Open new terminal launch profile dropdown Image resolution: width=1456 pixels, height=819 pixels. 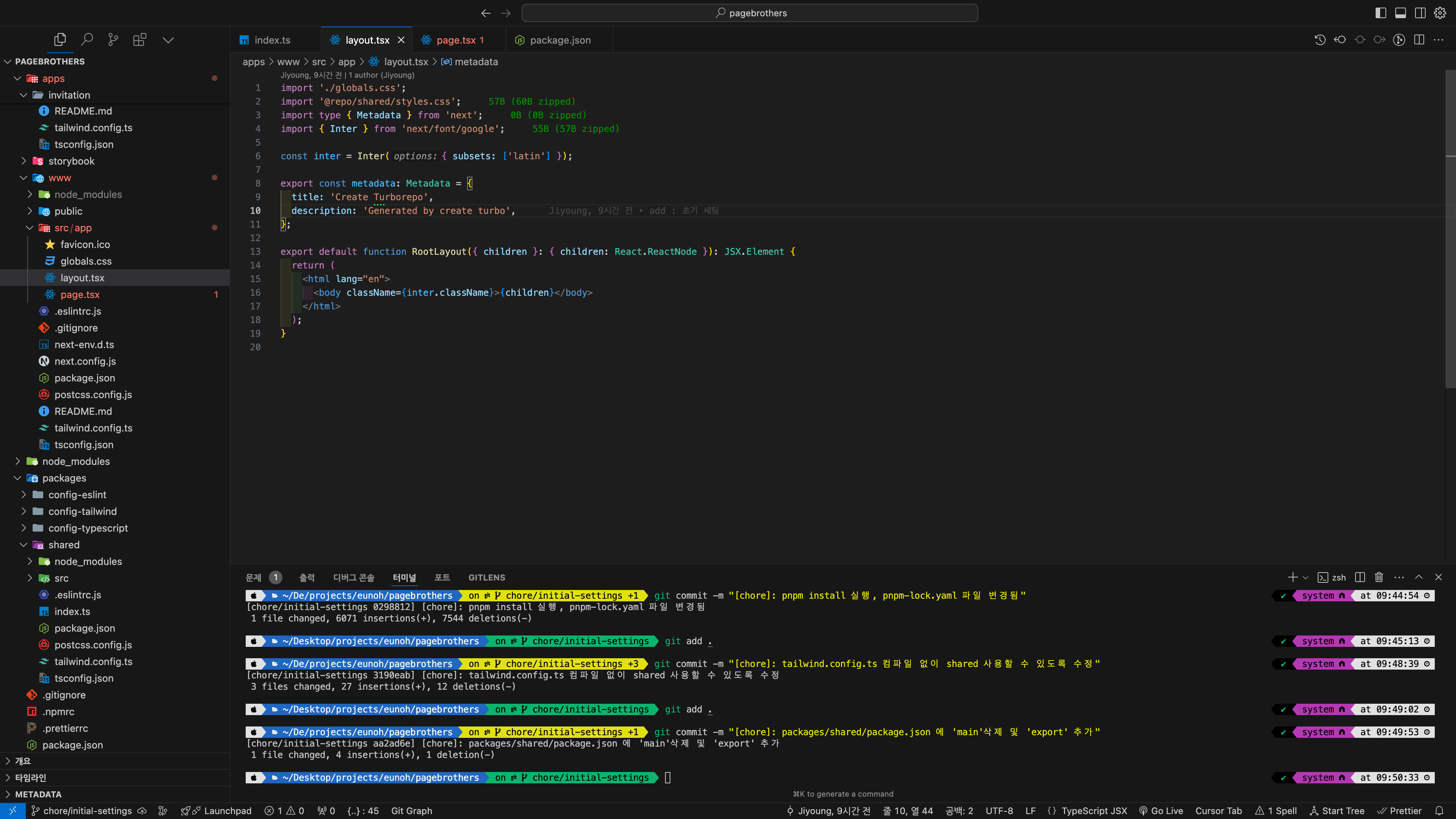[x=1305, y=577]
